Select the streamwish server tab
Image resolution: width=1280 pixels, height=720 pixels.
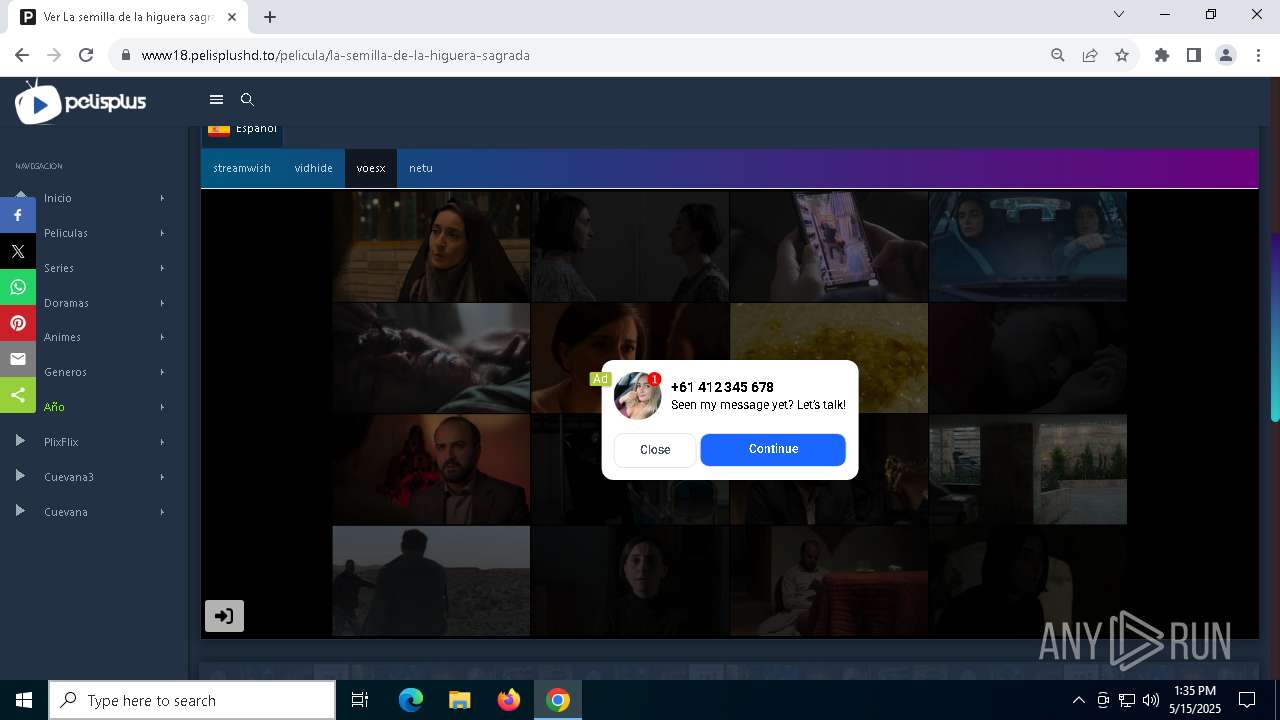(242, 168)
